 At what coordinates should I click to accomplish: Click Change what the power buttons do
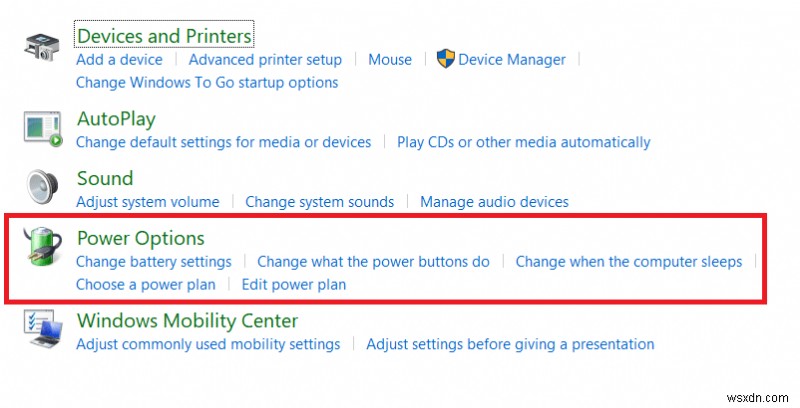click(373, 262)
